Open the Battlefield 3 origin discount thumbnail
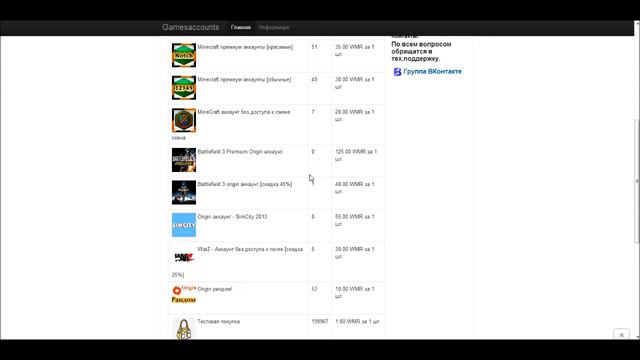Screen dimensions: 640x360 pos(184,193)
